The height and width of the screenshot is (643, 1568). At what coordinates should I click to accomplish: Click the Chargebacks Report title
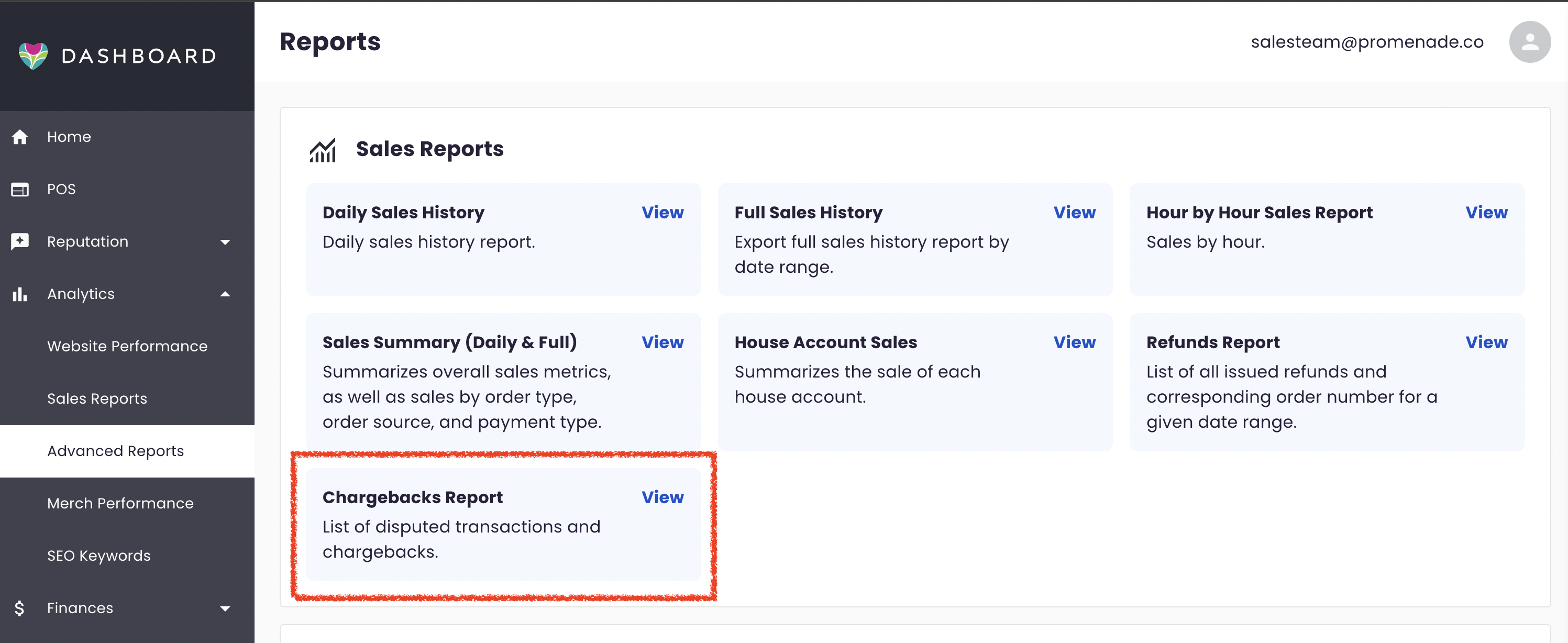(x=412, y=497)
